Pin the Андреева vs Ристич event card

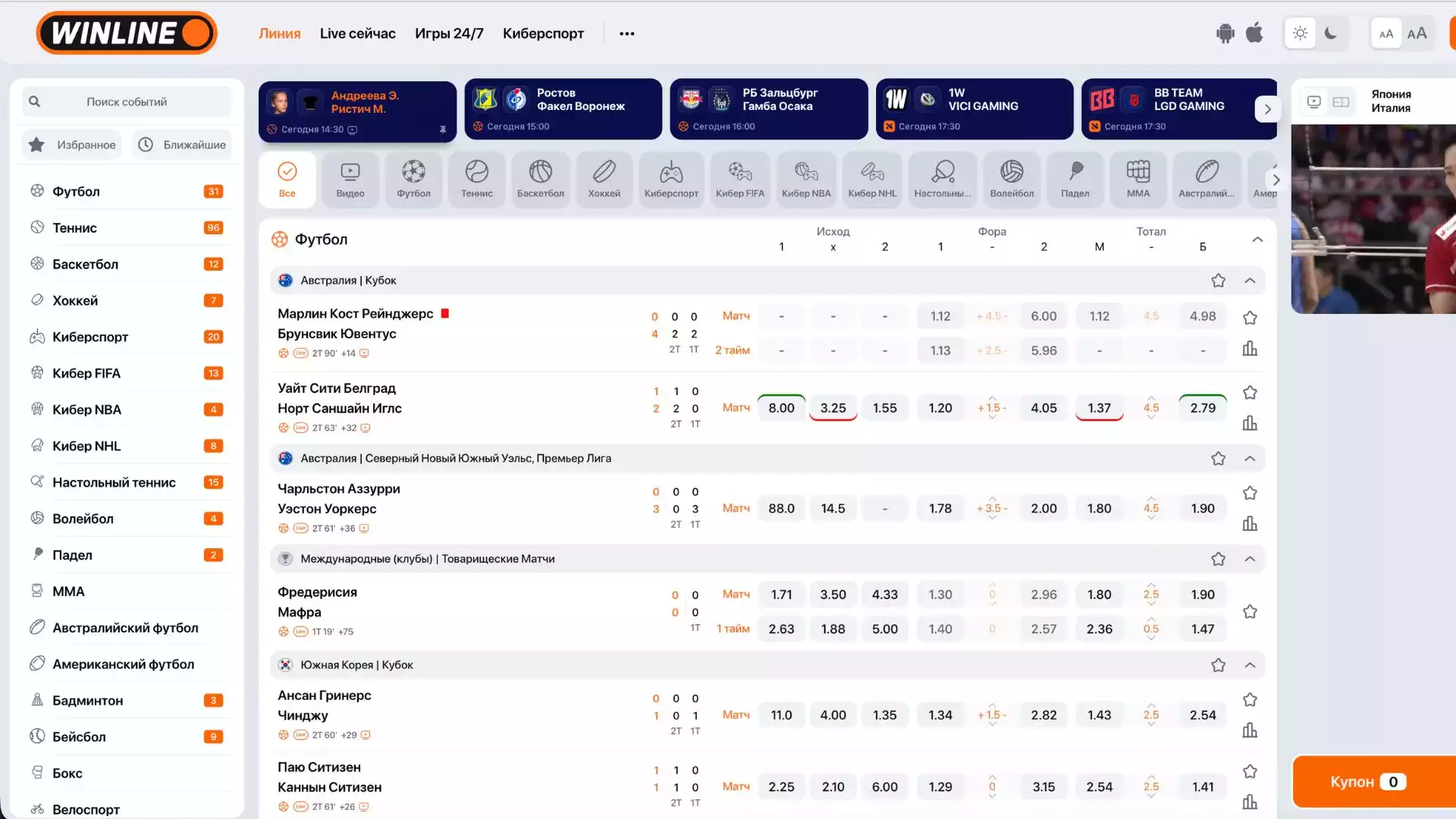point(443,130)
